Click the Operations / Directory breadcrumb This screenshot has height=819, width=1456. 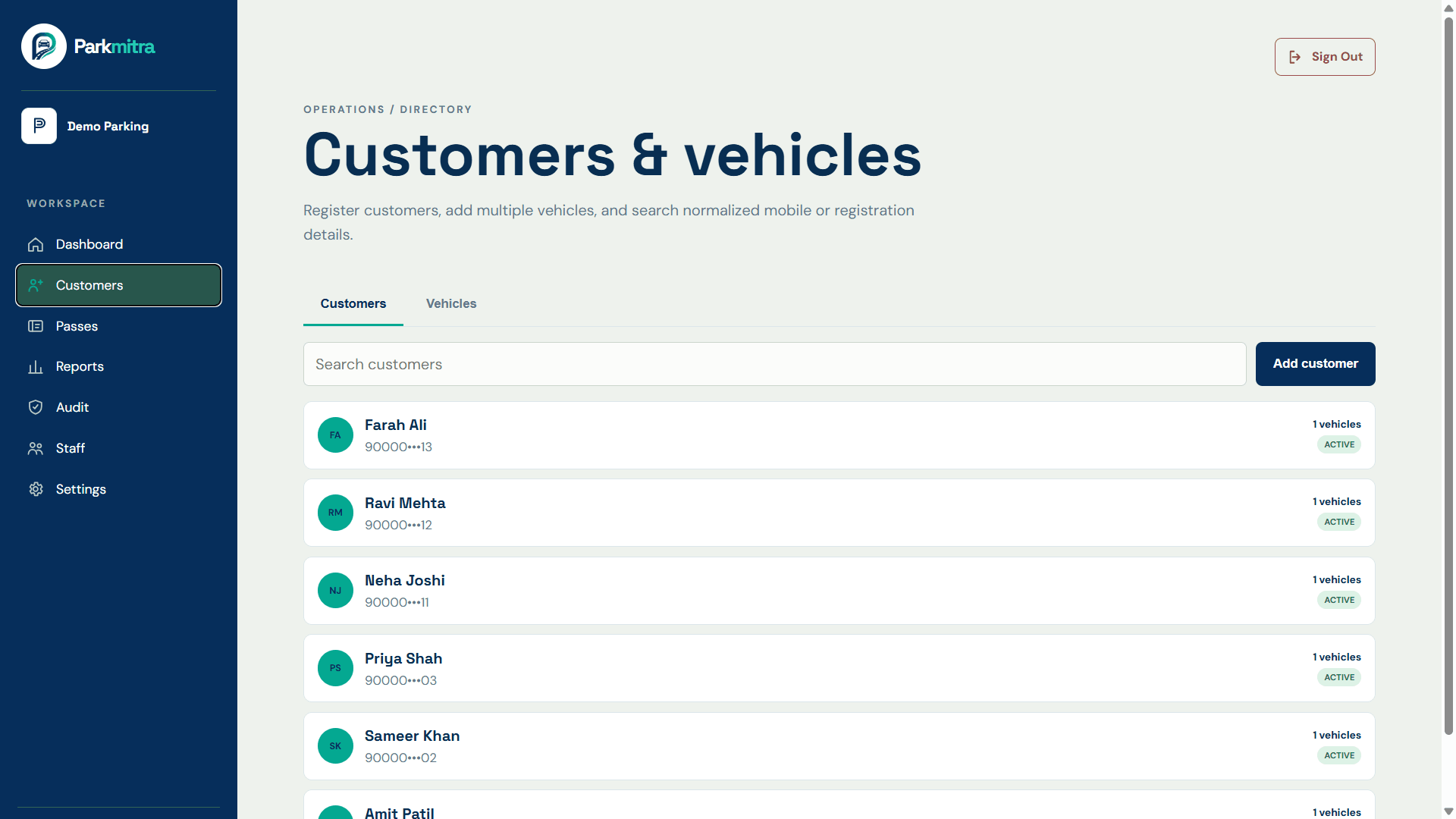(388, 109)
